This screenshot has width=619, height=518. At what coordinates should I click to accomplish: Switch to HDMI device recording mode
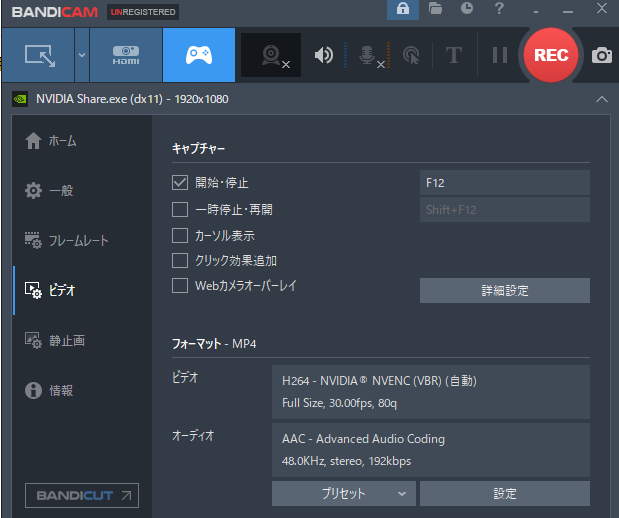pos(126,55)
